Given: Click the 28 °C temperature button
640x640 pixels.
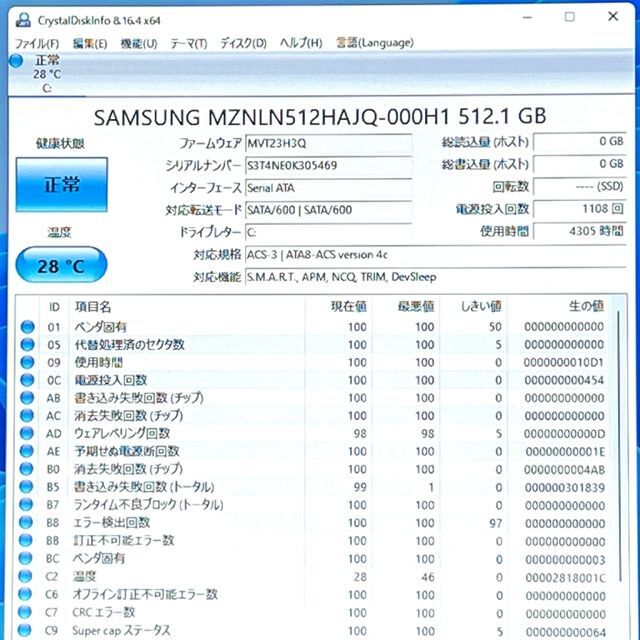Looking at the screenshot, I should [61, 265].
